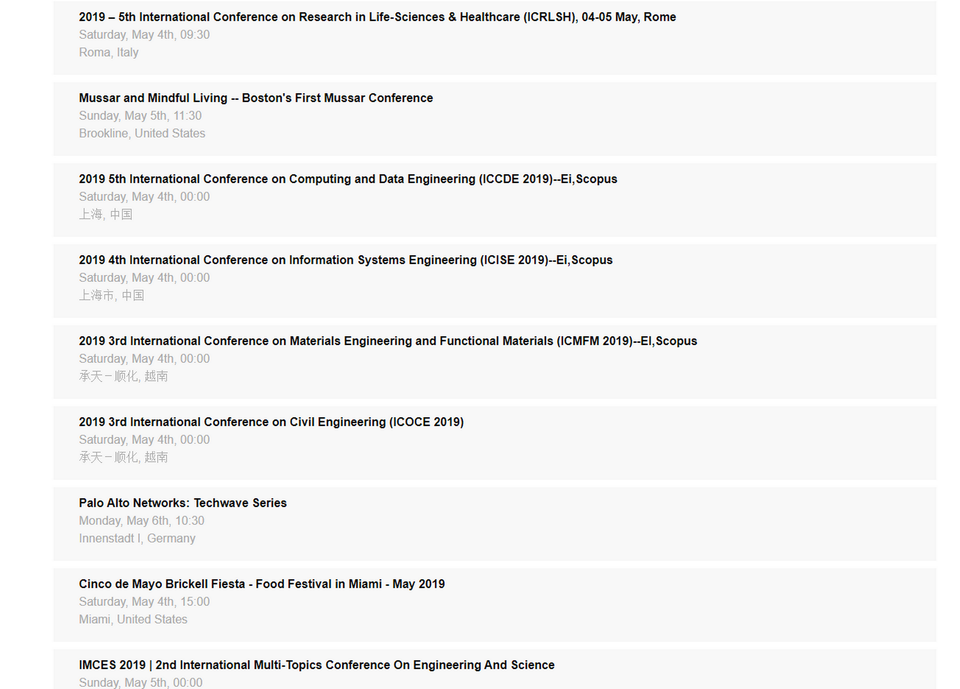Click the "Sunday, May 5th, 11:30" date
960x689 pixels.
pos(140,116)
